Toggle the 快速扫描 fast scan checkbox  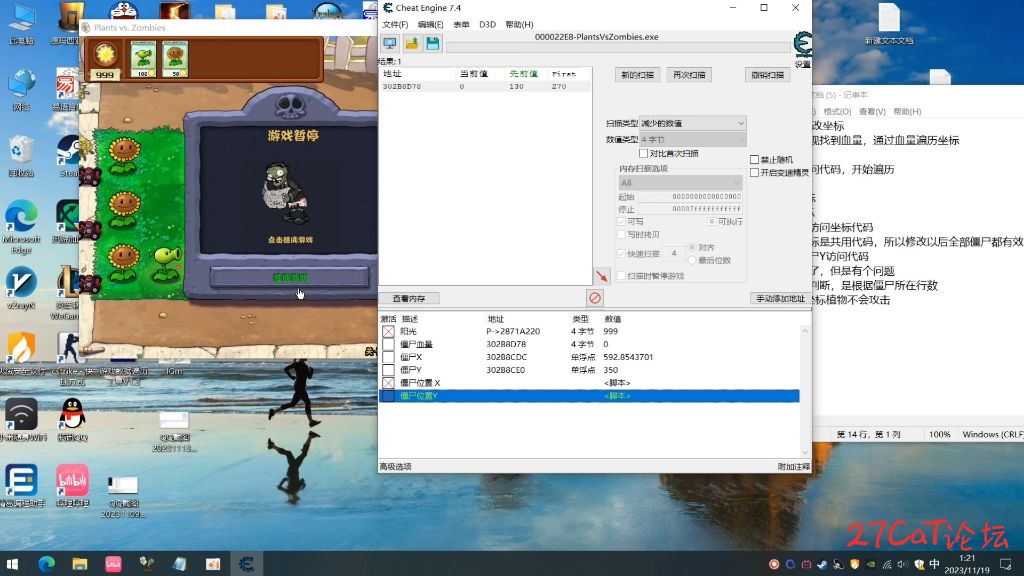pos(621,253)
